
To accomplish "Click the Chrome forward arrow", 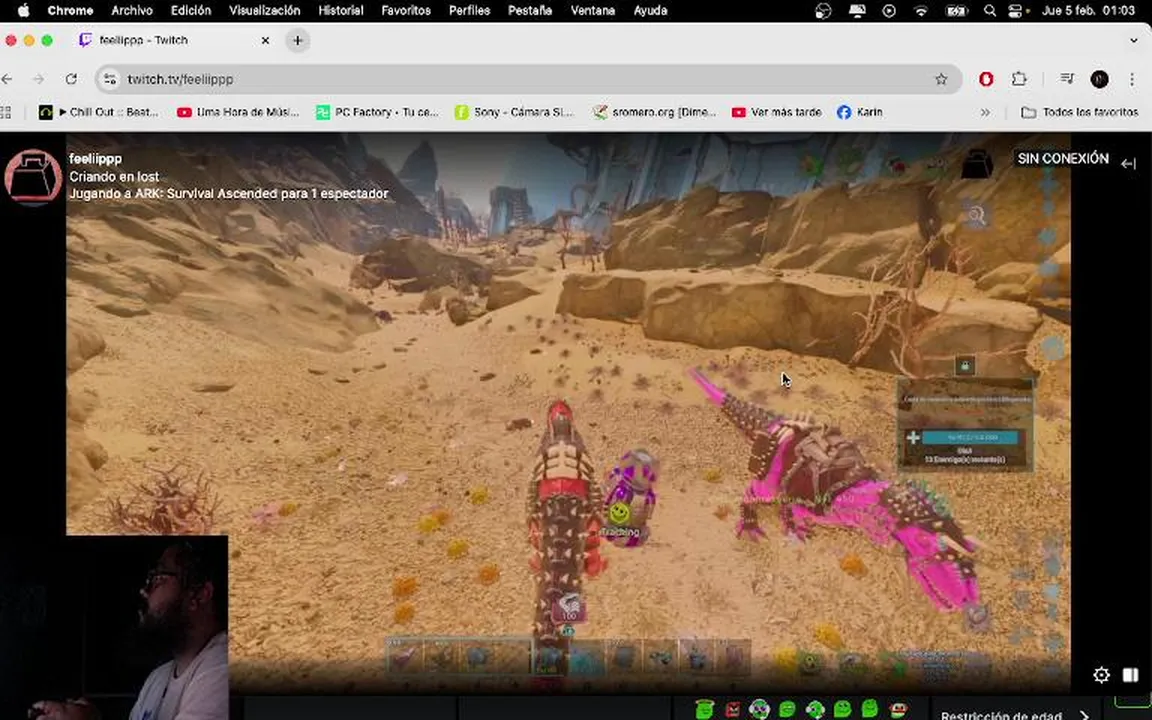I will (x=39, y=79).
